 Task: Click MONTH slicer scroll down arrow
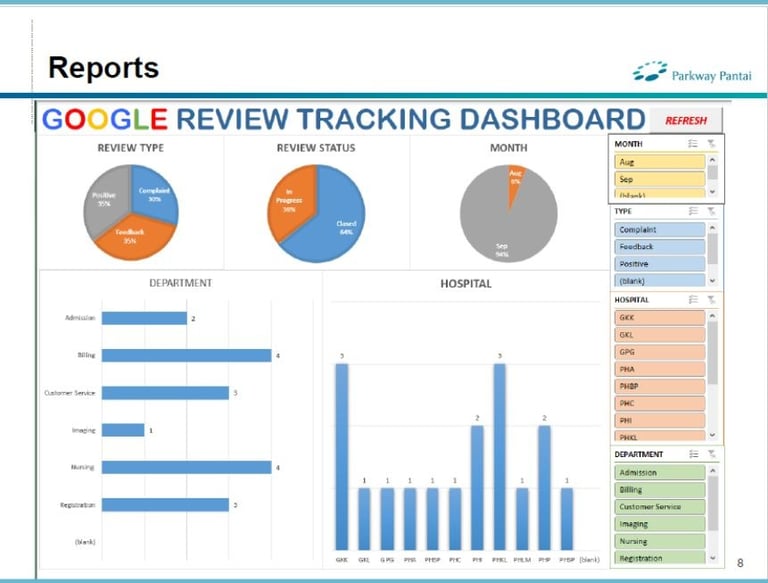click(713, 192)
